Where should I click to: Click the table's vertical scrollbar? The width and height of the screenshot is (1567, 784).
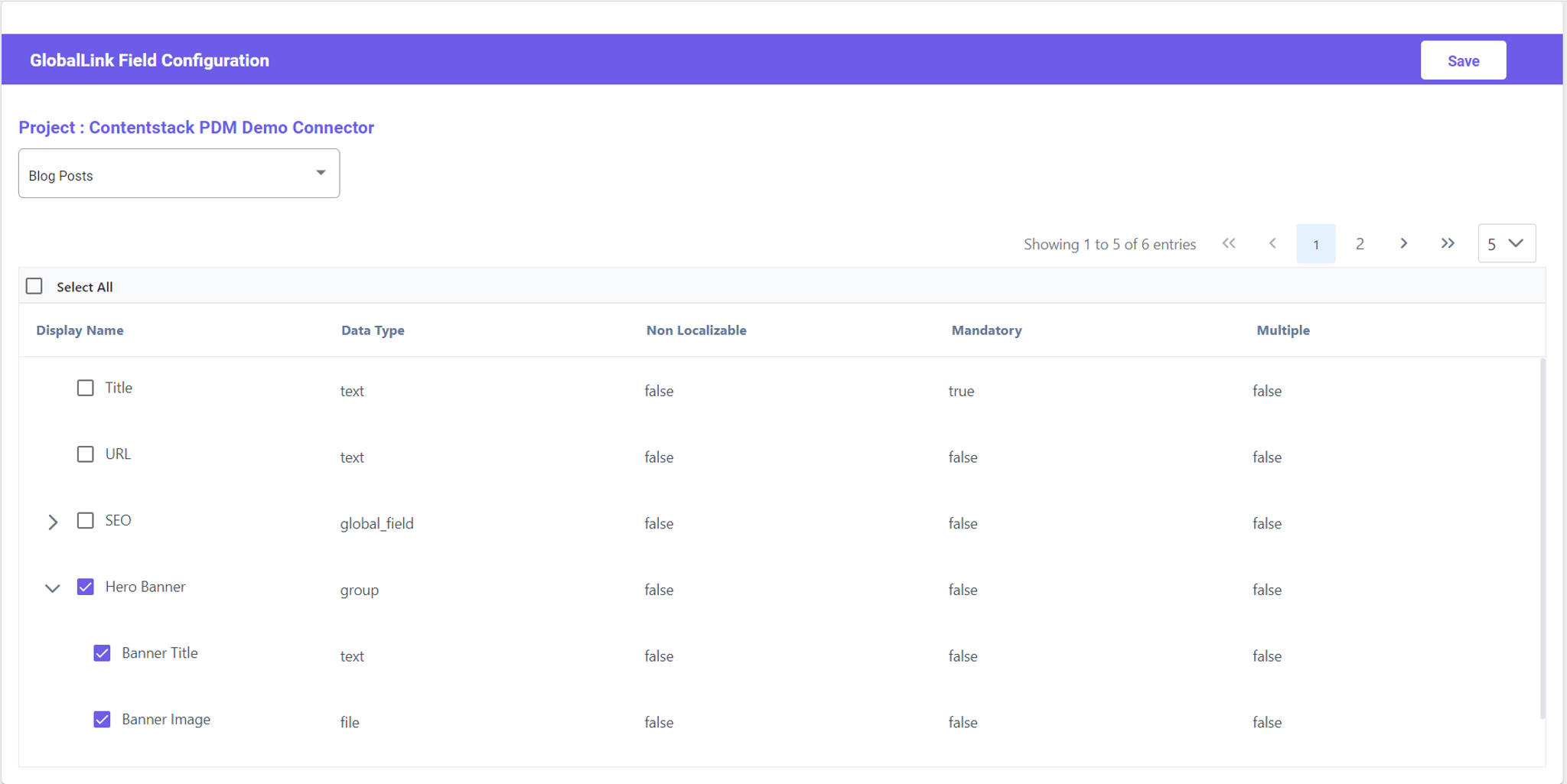[x=1542, y=538]
